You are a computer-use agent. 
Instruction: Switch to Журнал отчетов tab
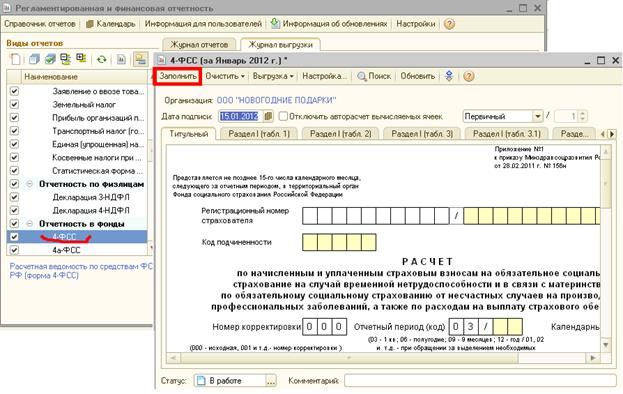[199, 44]
